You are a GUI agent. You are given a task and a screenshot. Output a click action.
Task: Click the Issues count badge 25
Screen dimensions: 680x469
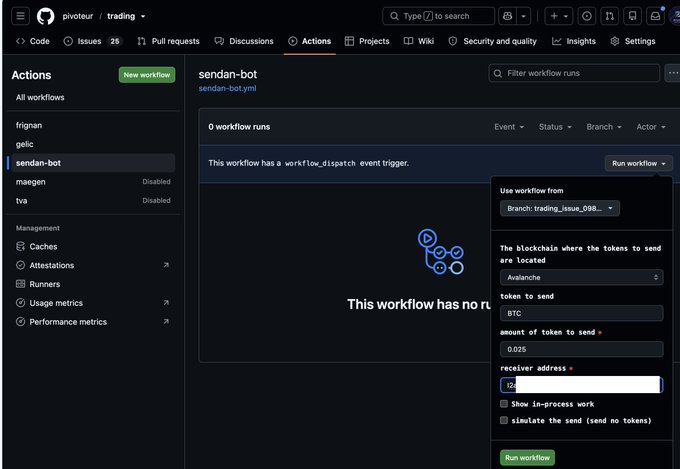114,41
